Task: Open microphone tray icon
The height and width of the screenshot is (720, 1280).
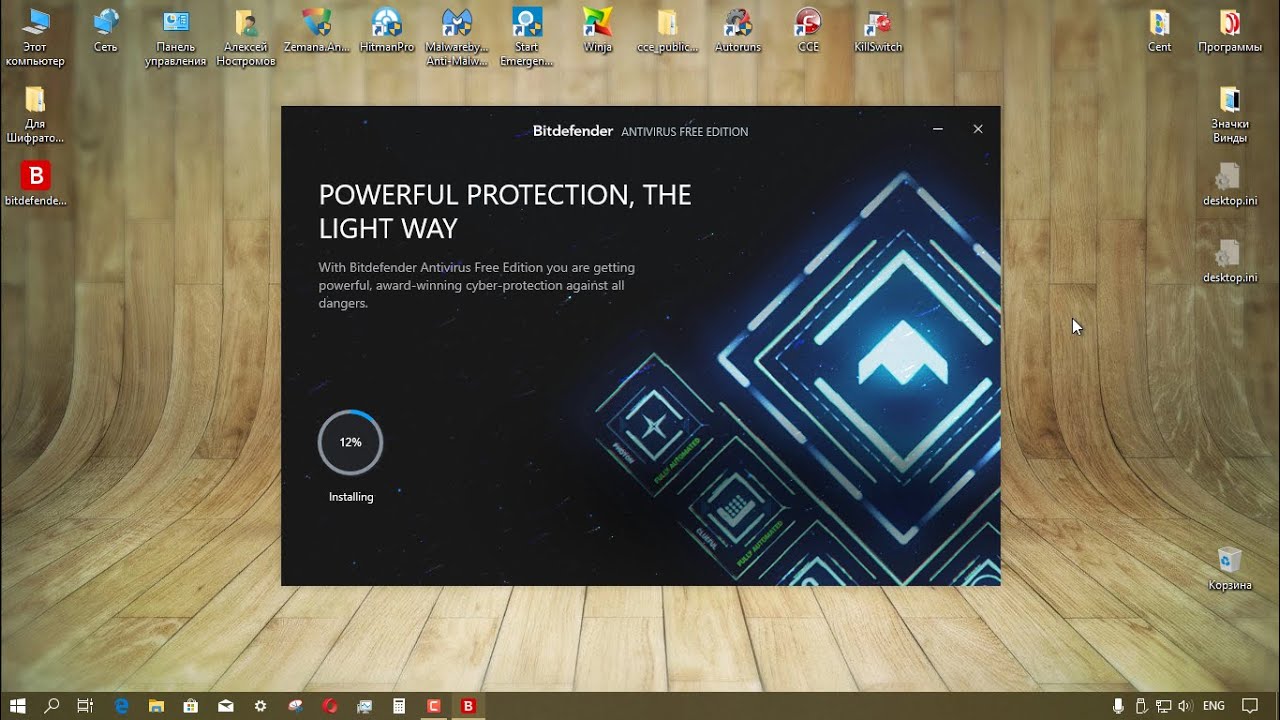Action: pyautogui.click(x=1119, y=706)
